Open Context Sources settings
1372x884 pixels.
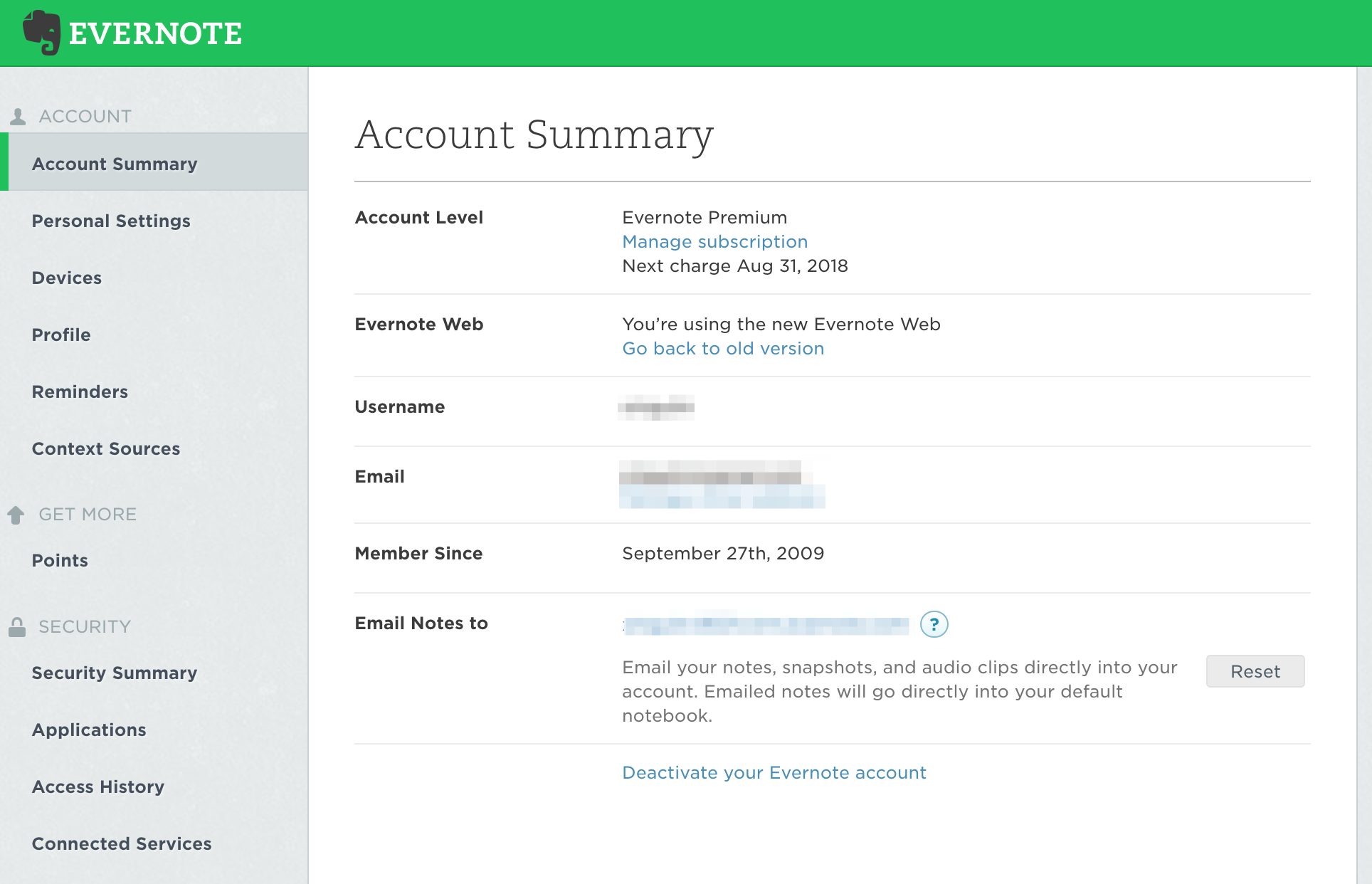106,449
